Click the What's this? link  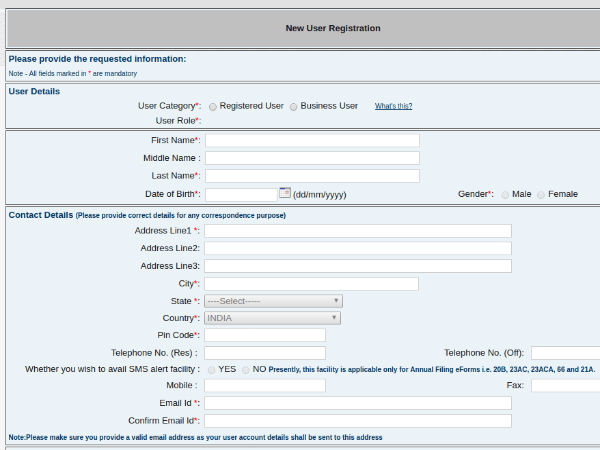[x=393, y=106]
